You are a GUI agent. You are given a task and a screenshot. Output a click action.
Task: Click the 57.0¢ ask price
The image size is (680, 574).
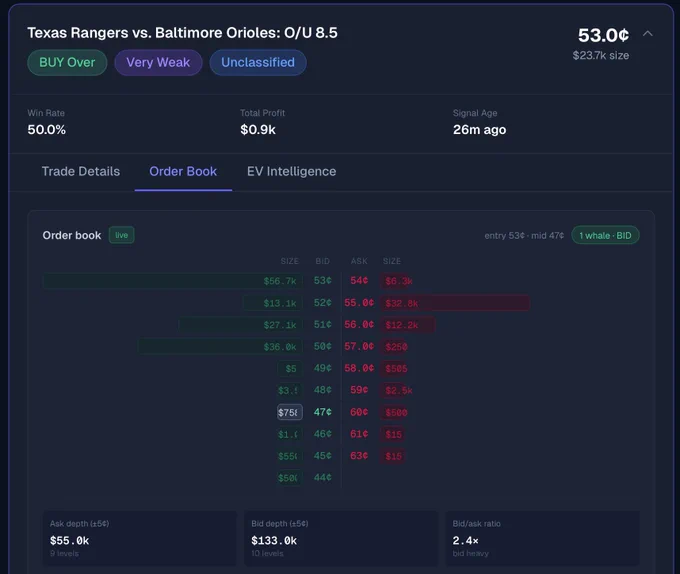[359, 346]
